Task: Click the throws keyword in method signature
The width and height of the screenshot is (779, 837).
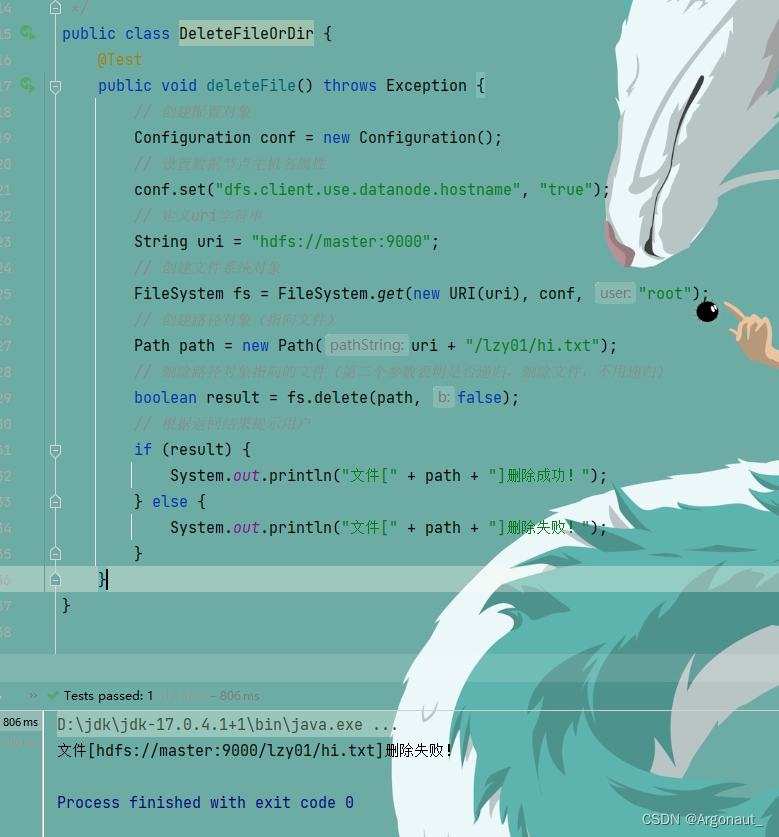Action: (x=350, y=85)
